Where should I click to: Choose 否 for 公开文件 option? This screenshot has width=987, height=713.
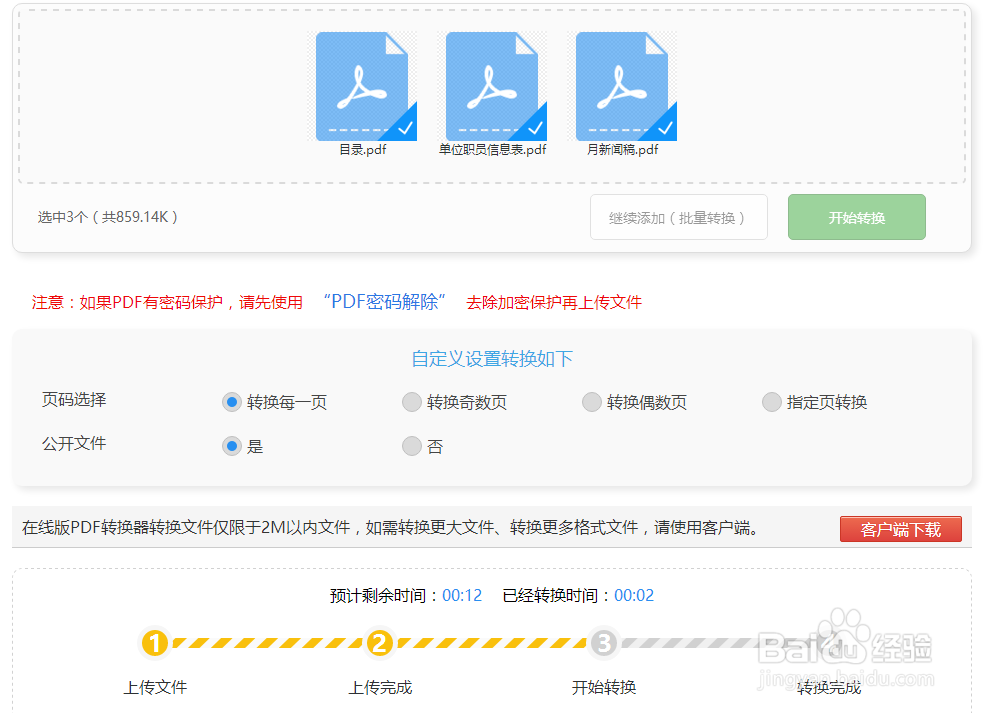411,445
